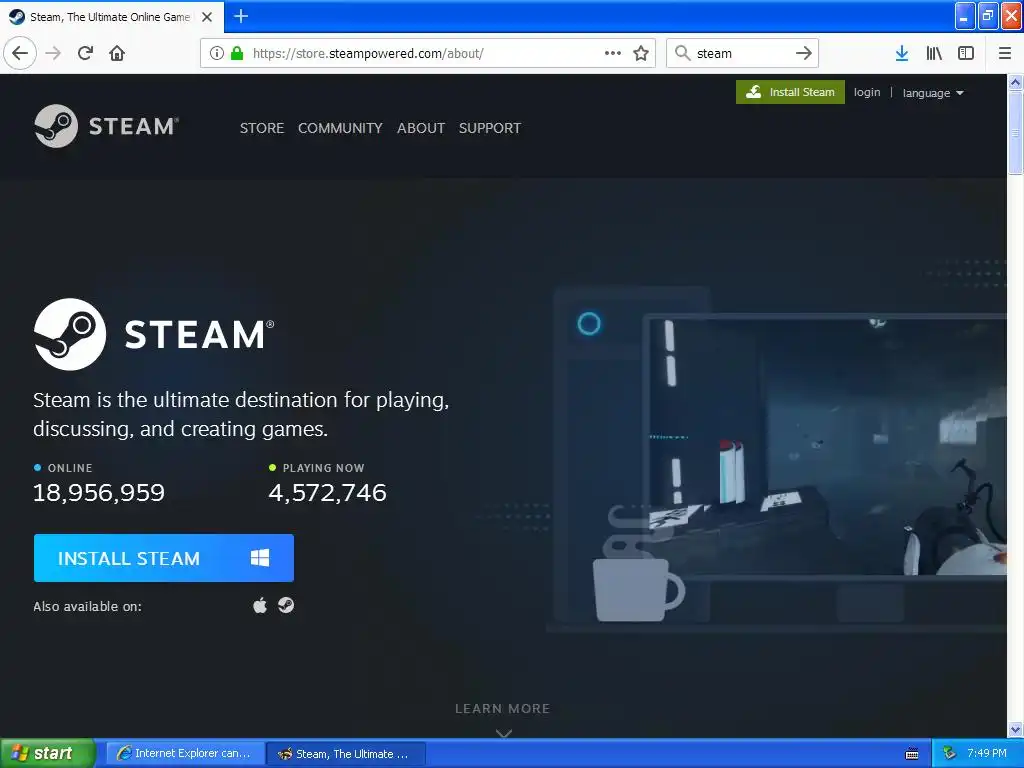
Task: Click the green Install Steam header button
Action: pos(790,92)
